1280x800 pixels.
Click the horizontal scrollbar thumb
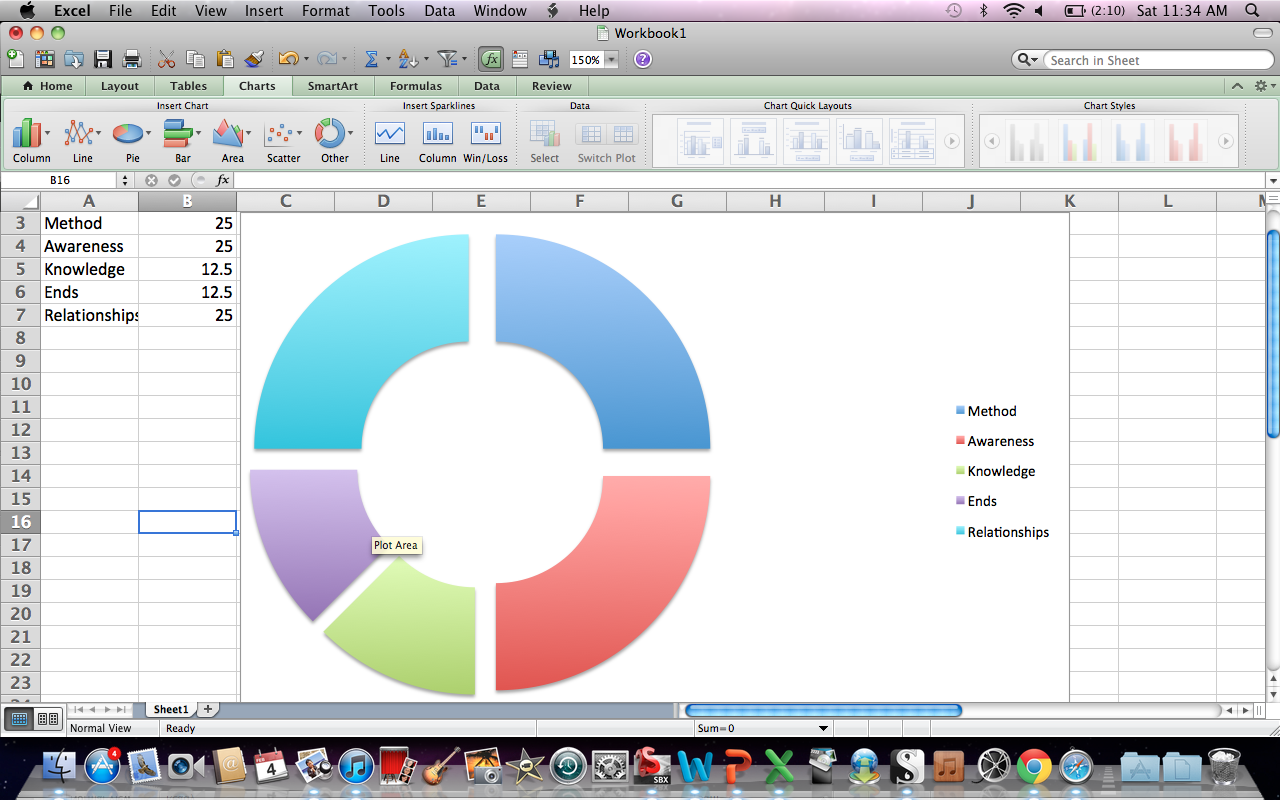pos(822,710)
